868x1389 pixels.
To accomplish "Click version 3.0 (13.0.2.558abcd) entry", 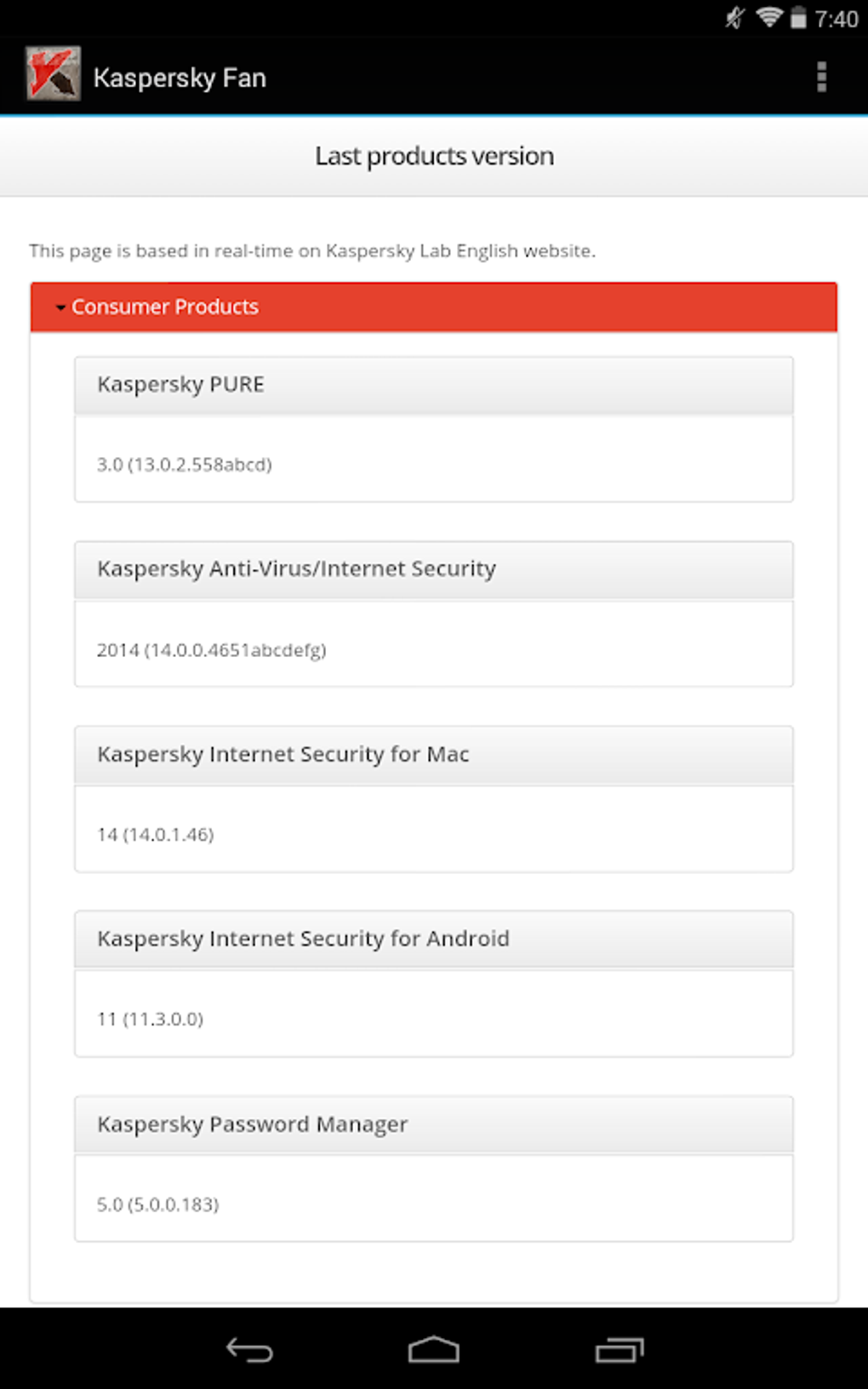I will pyautogui.click(x=185, y=465).
